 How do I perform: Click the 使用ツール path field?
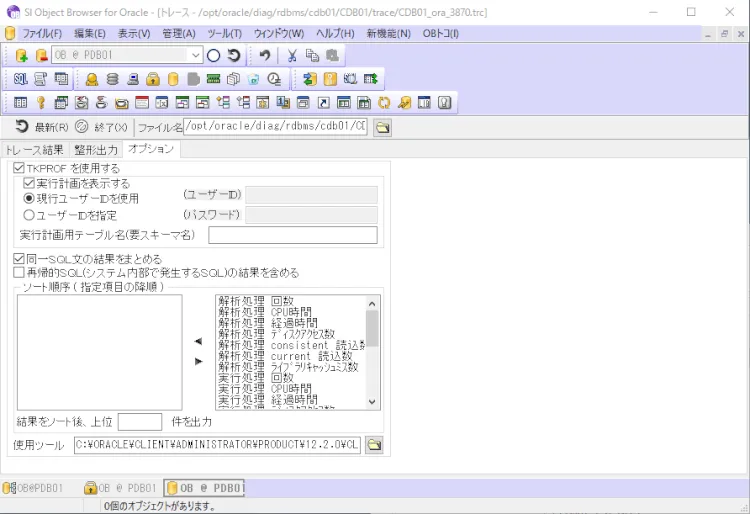click(x=217, y=445)
